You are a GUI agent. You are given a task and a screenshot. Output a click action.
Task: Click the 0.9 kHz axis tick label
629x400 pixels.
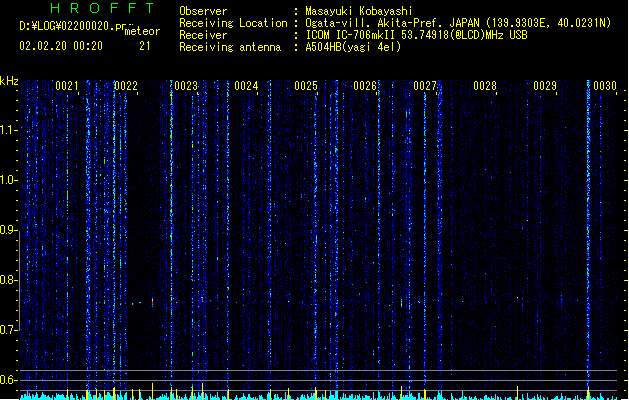[9, 230]
